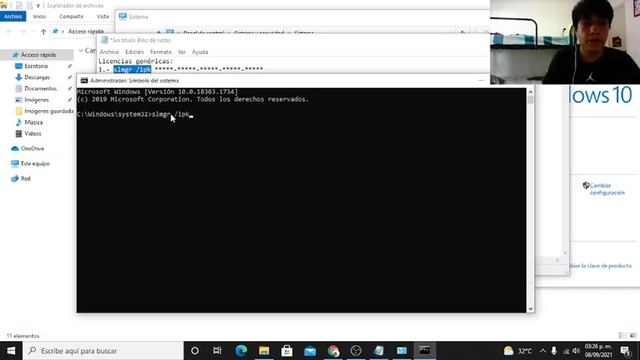640x360 pixels.
Task: Select Acceso rápido in Explorer sidebar
Action: click(37, 55)
